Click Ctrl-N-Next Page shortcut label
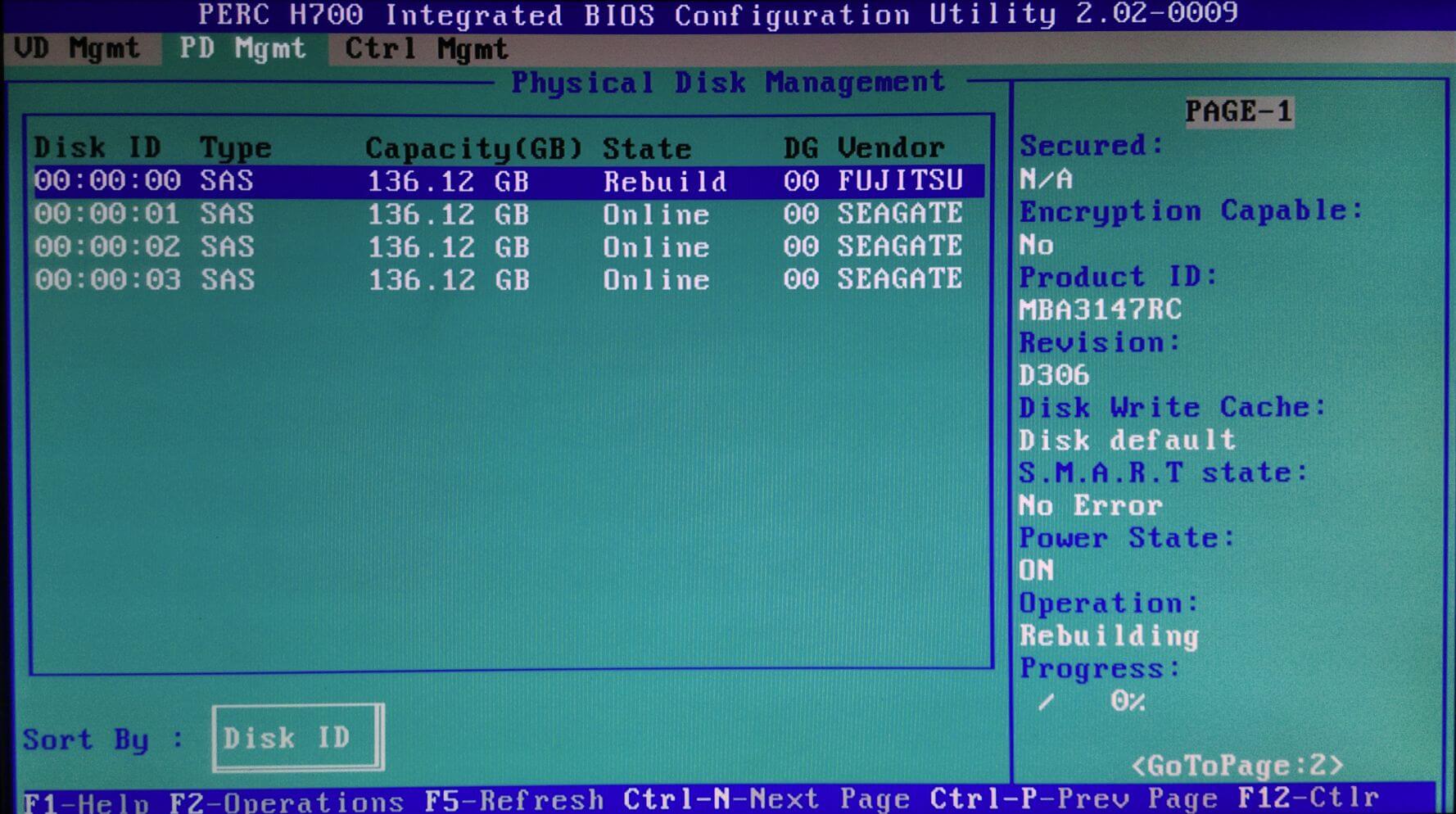 [x=766, y=798]
